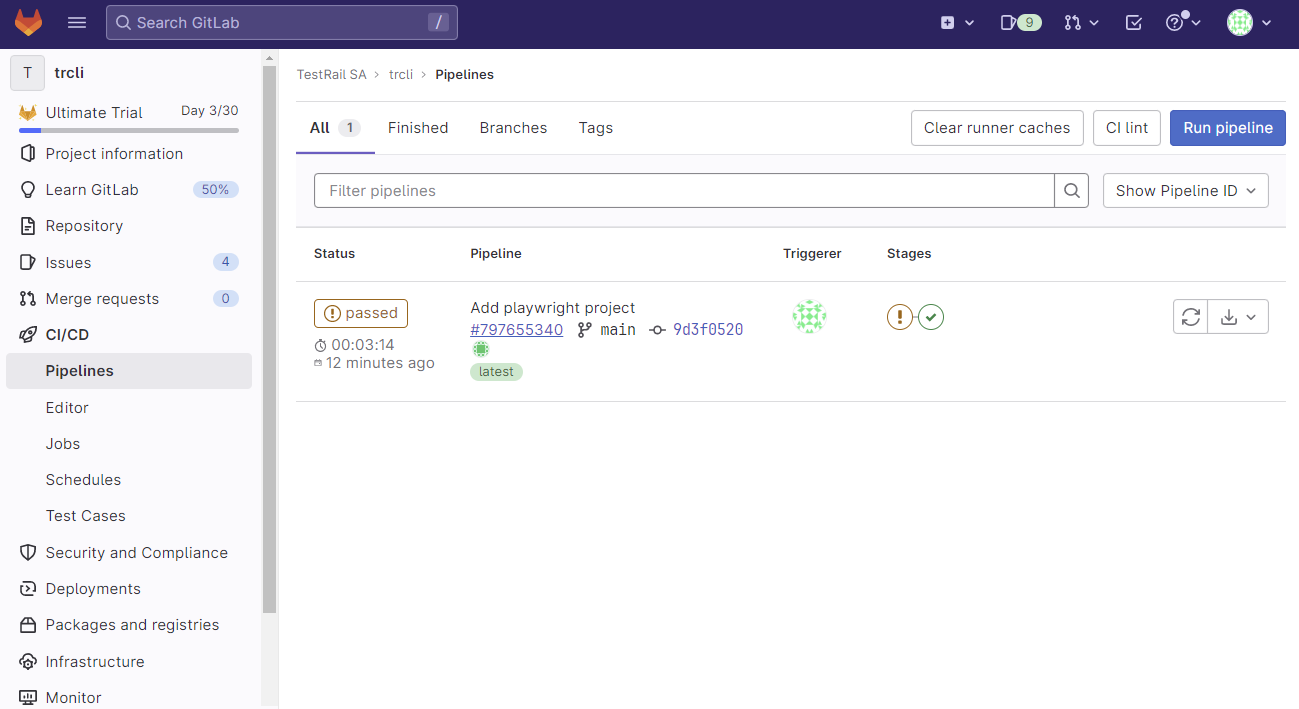Open the hamburger main menu

[77, 22]
